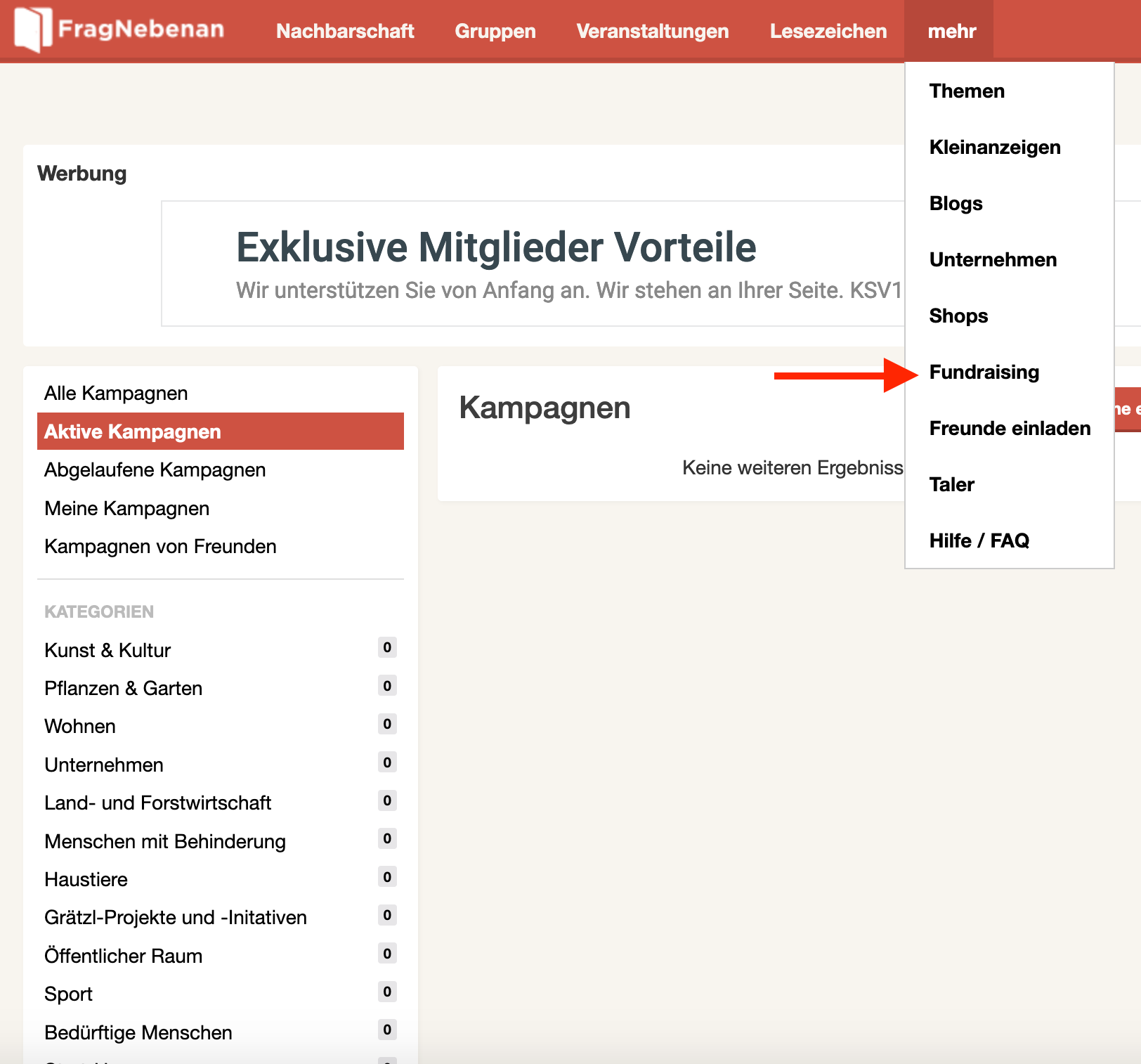Open Themen from the dropdown list
Screen dimensions: 1141x1064
[x=966, y=91]
